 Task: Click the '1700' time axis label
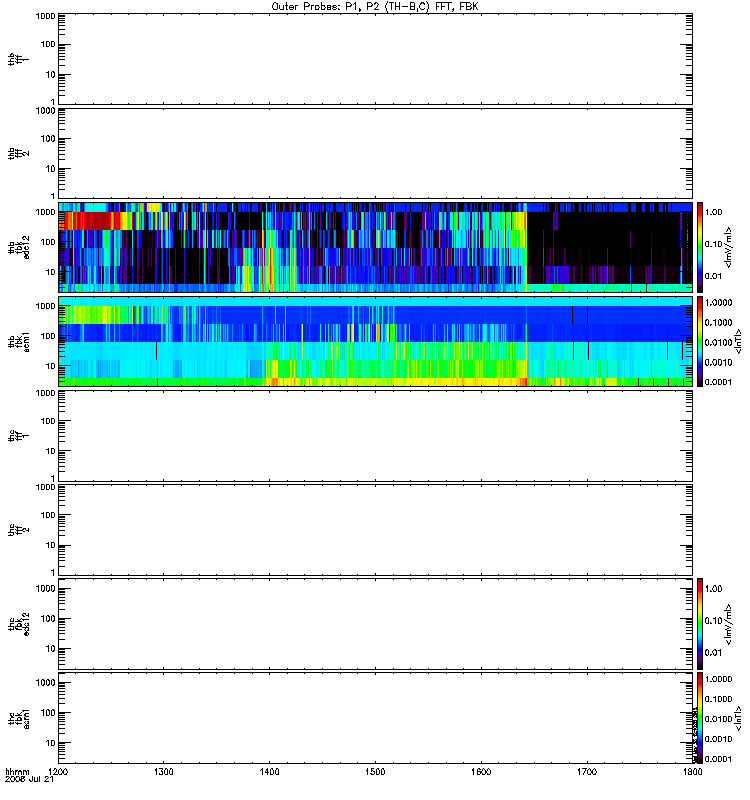(x=587, y=771)
